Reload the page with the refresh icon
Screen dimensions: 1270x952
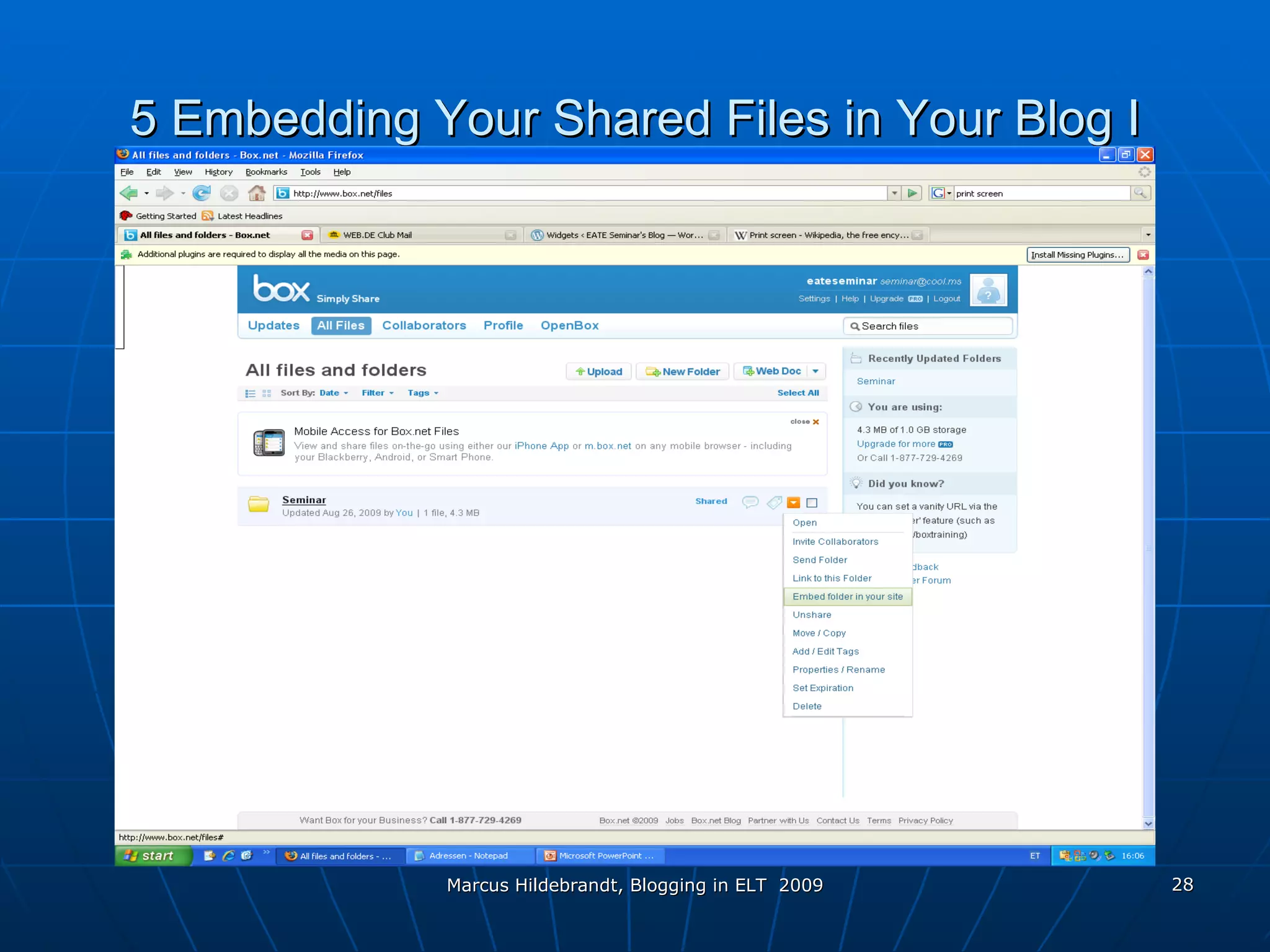point(201,193)
